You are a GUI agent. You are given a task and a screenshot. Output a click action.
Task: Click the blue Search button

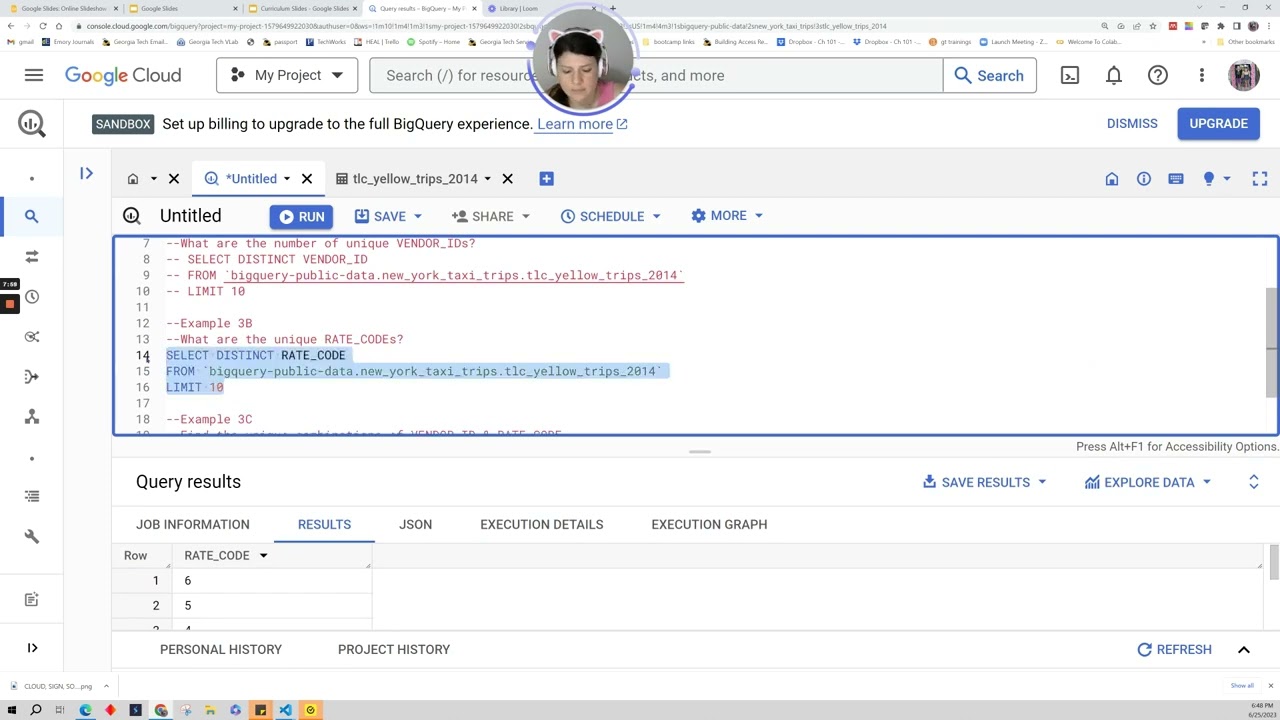tap(989, 75)
